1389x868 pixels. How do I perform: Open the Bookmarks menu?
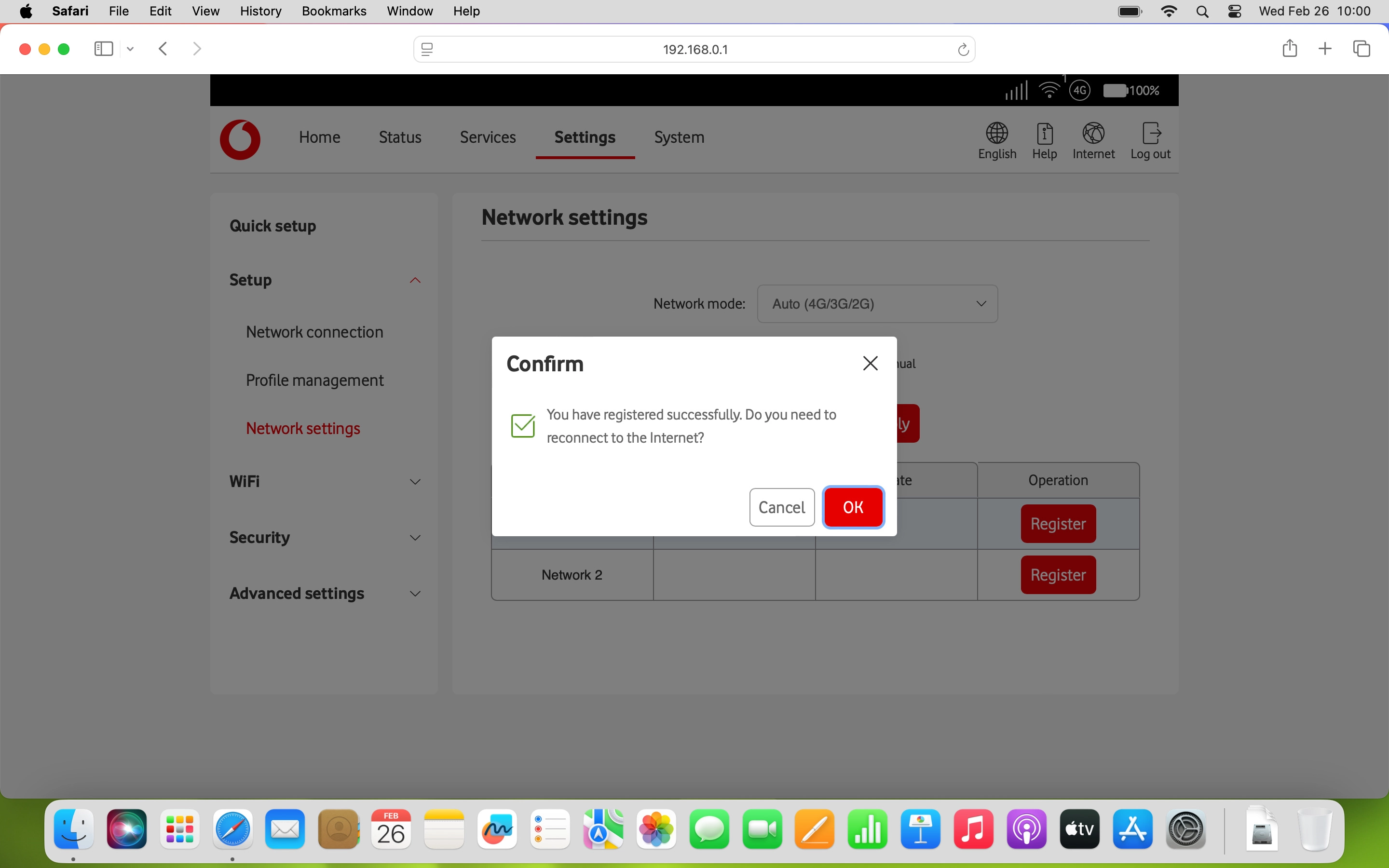pyautogui.click(x=333, y=11)
